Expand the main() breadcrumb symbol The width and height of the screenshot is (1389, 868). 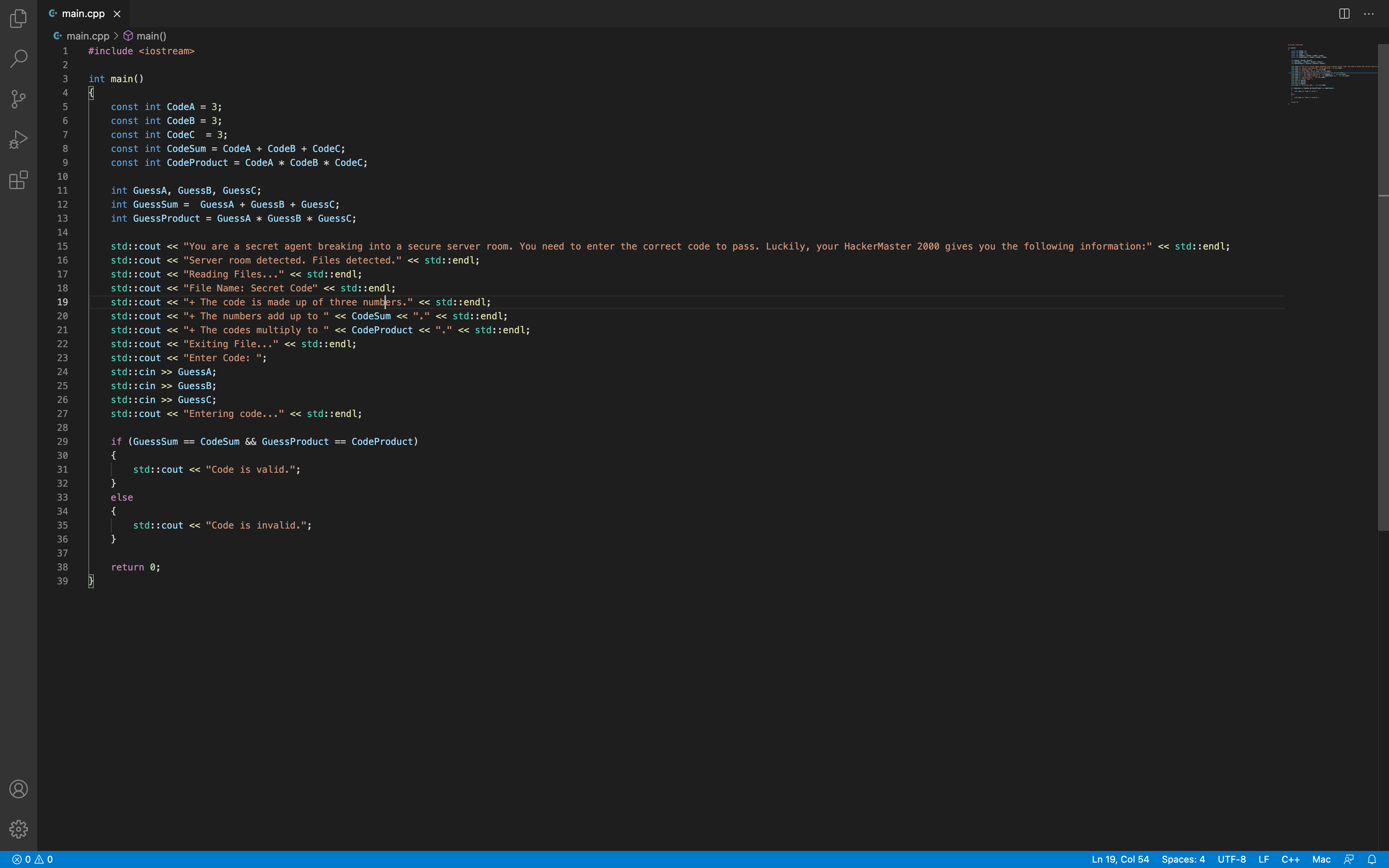(151, 36)
